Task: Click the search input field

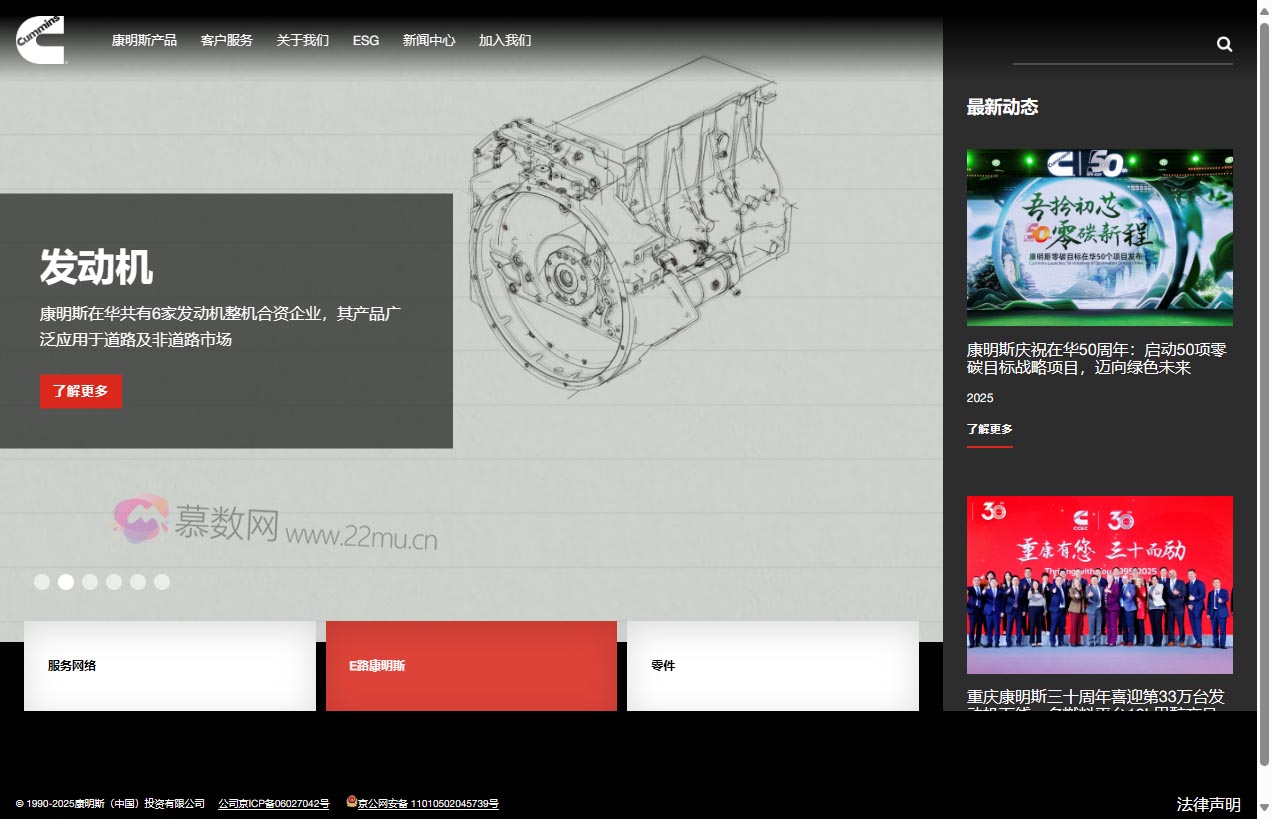Action: (x=1110, y=45)
